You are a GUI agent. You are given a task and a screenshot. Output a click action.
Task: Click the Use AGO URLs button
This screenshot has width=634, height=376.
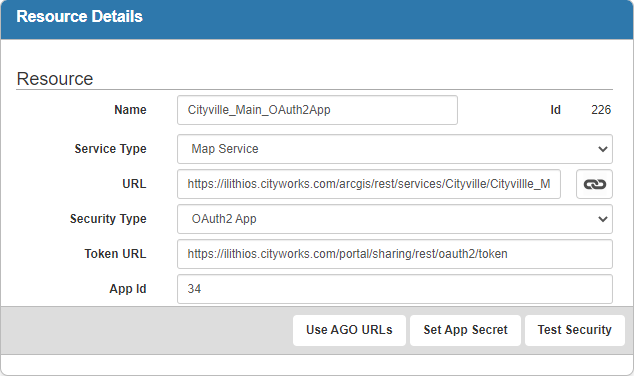point(349,330)
